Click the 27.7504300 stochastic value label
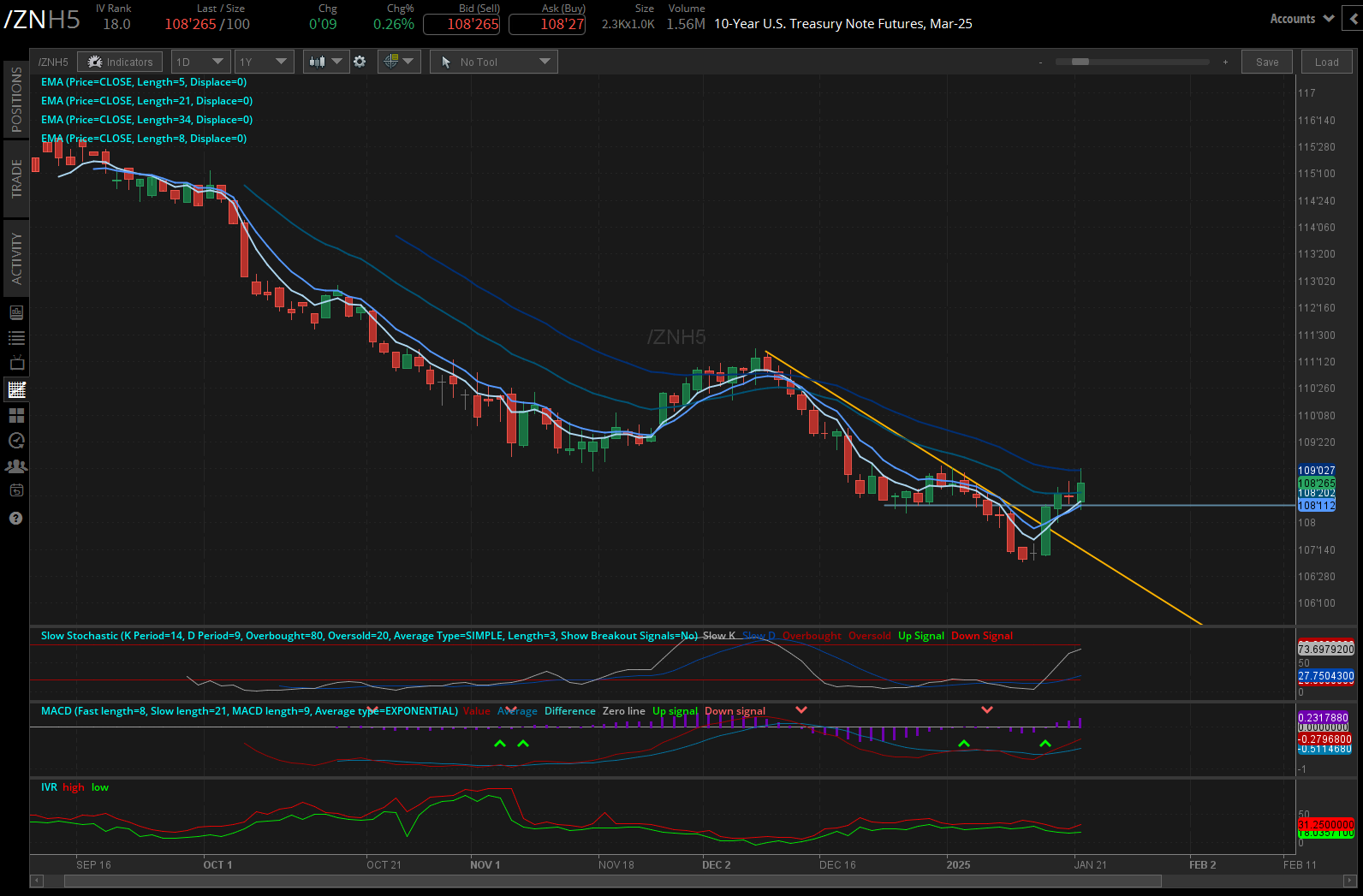Image resolution: width=1363 pixels, height=896 pixels. click(x=1326, y=676)
